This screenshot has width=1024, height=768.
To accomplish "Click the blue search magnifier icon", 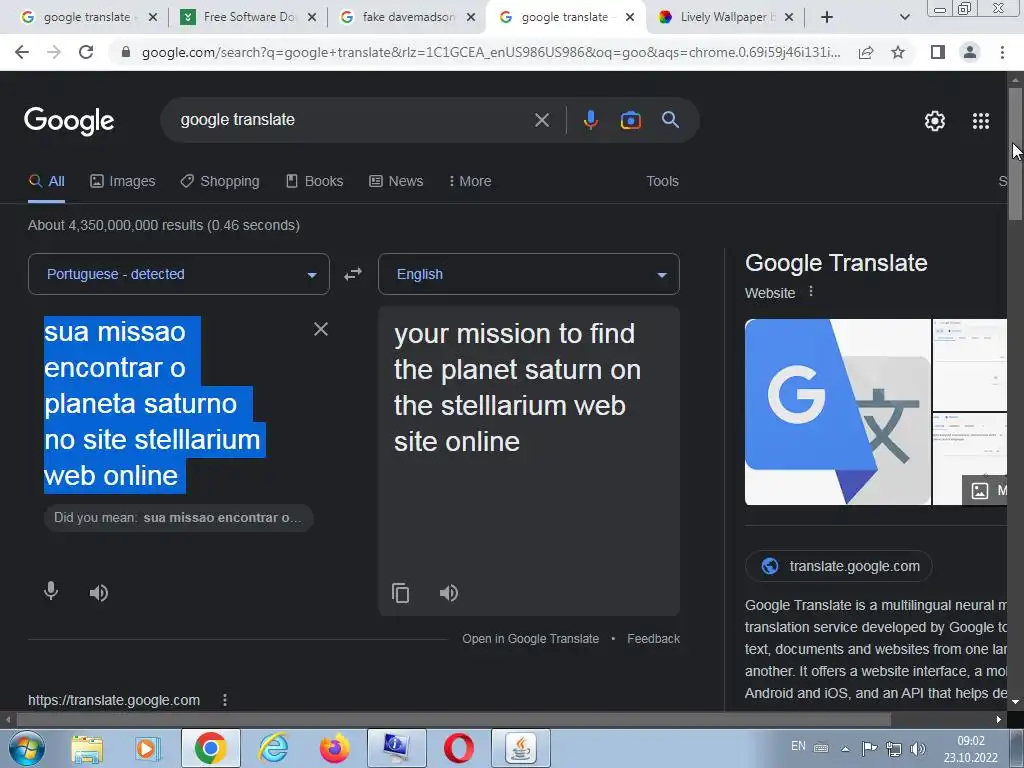I will pos(670,120).
